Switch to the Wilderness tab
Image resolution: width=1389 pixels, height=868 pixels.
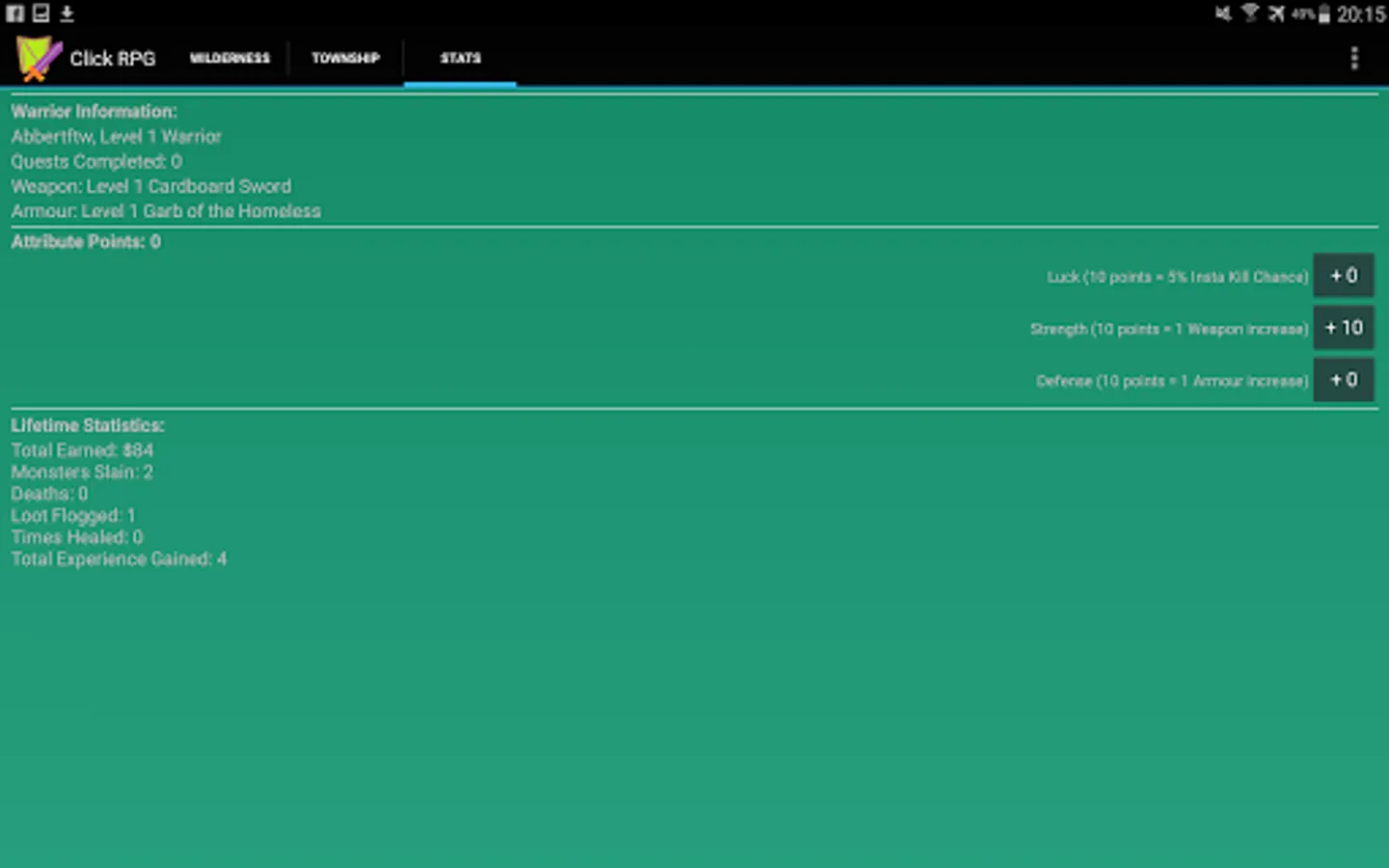[x=230, y=58]
